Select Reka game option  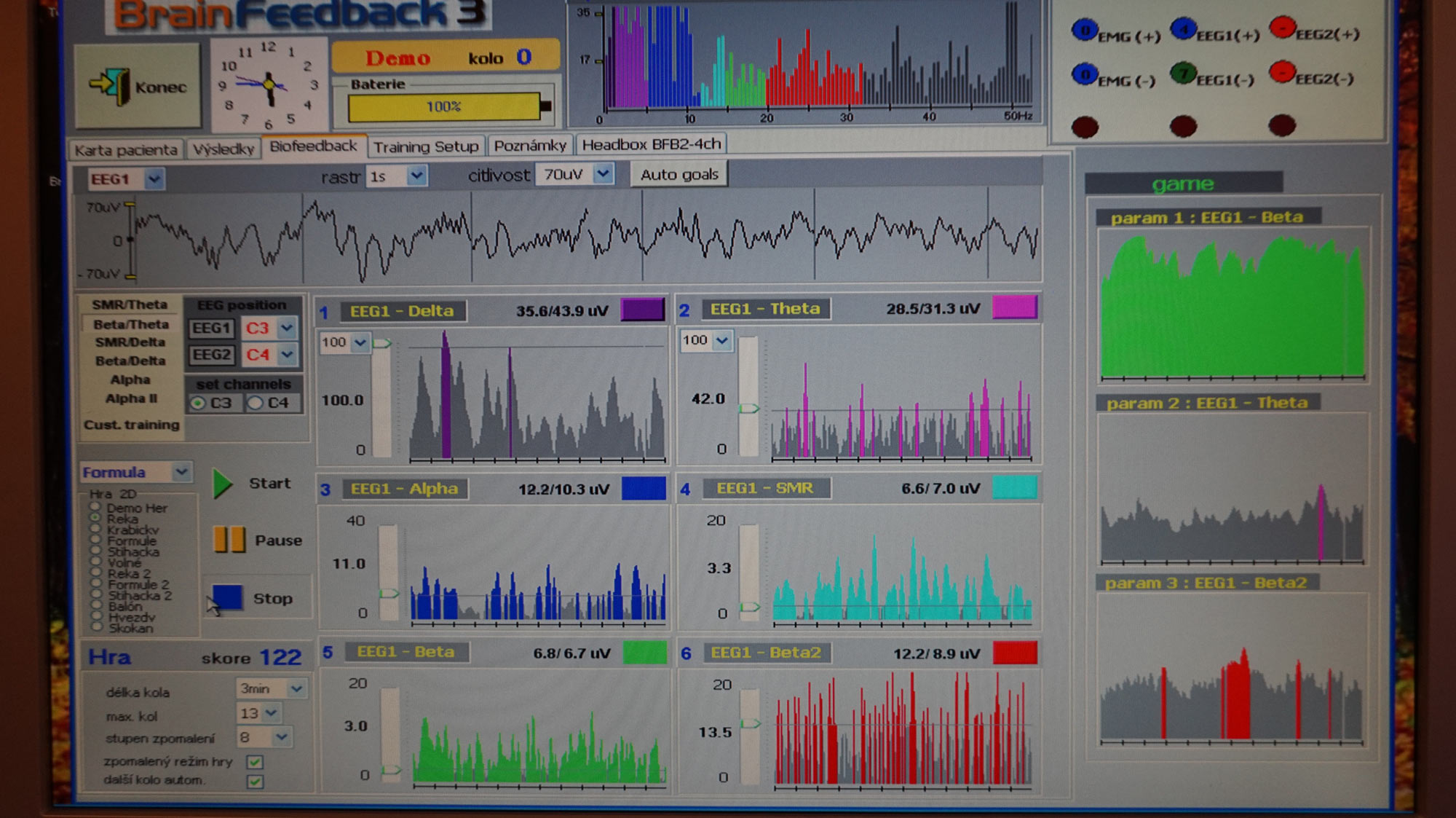click(x=95, y=518)
